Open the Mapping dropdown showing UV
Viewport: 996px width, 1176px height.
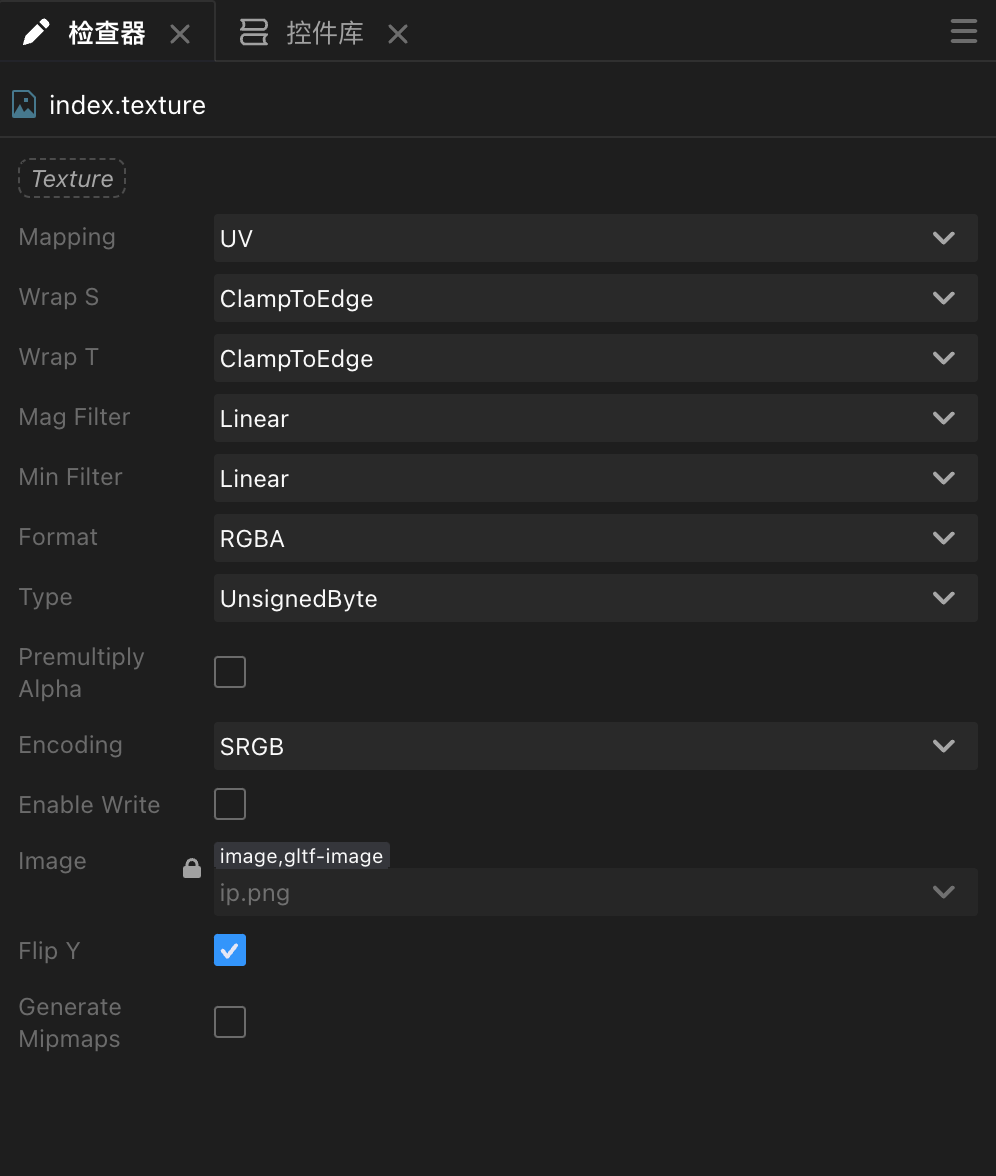click(x=596, y=238)
